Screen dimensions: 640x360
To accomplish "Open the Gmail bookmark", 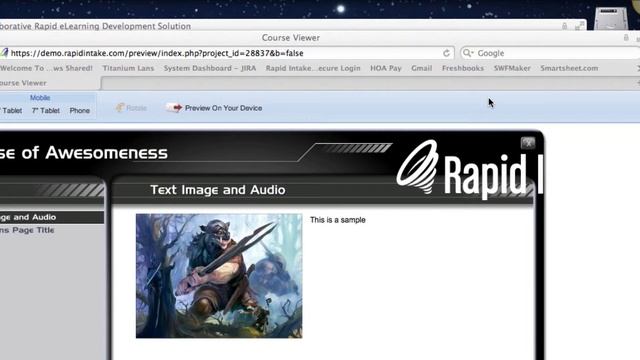I will coord(422,68).
